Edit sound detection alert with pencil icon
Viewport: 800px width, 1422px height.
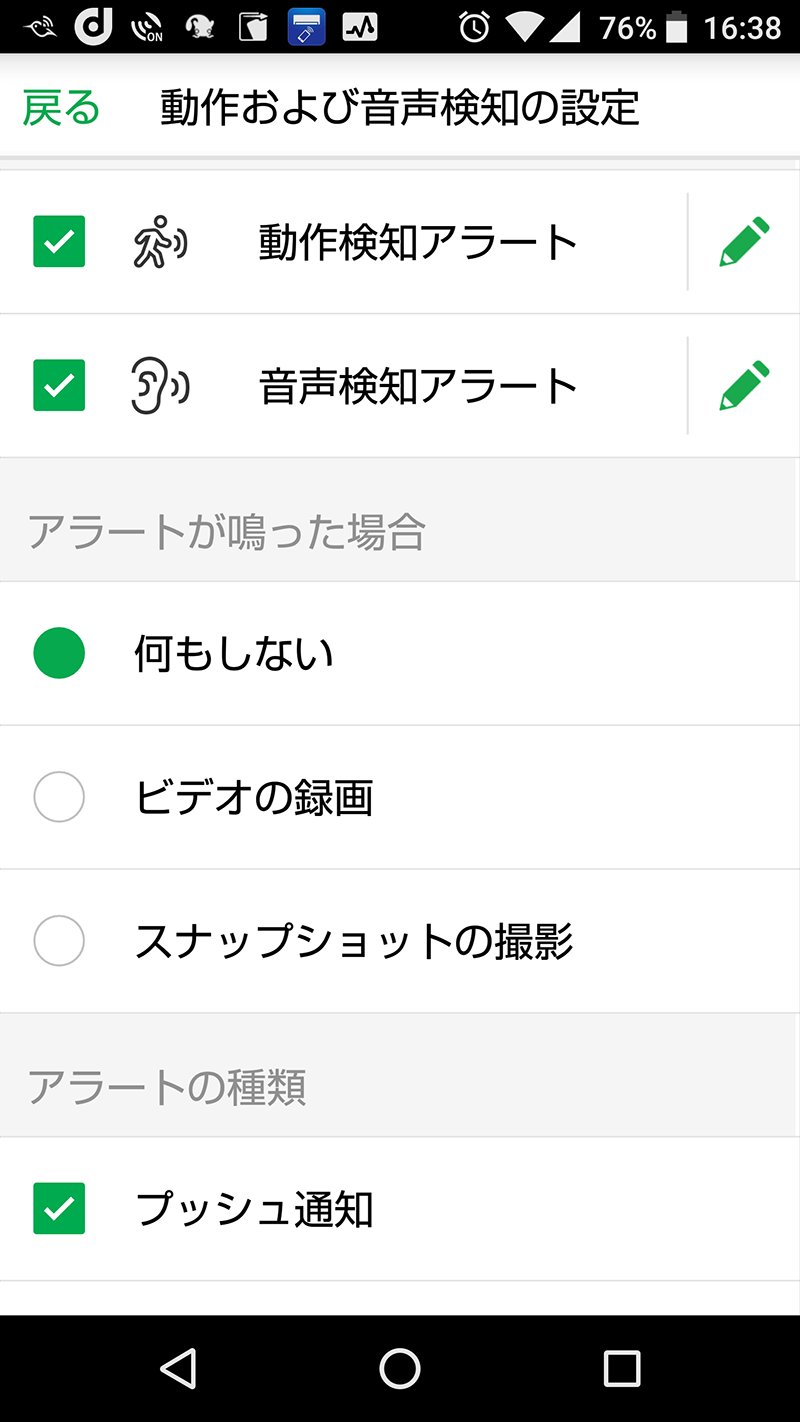[745, 386]
